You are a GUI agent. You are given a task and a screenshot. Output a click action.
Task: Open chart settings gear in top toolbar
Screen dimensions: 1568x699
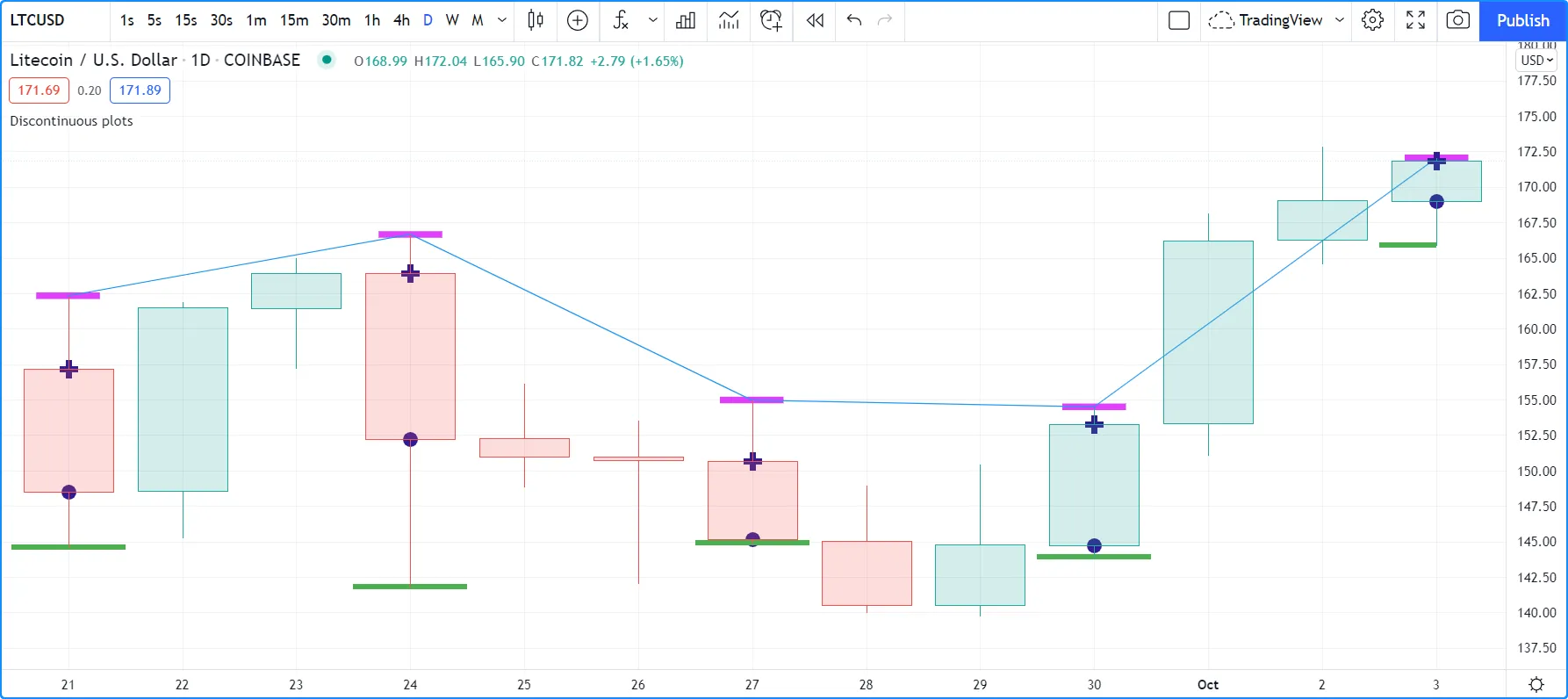1372,20
